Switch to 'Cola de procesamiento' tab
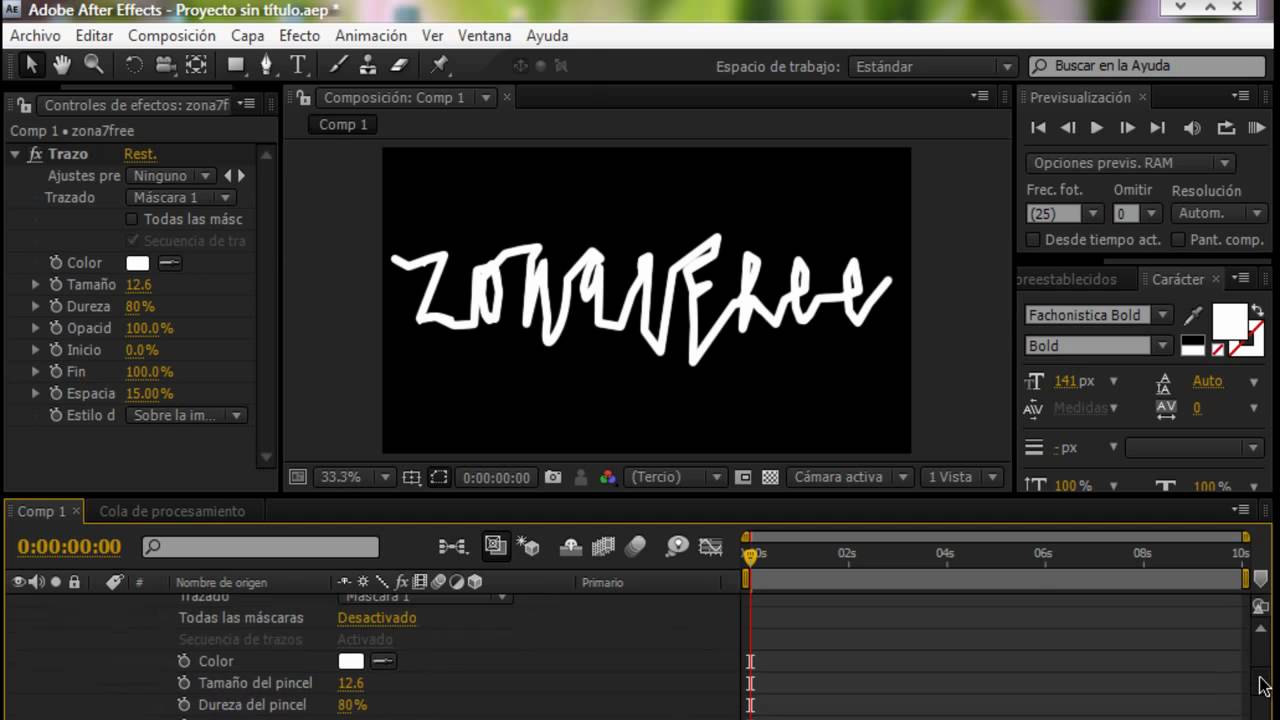Image resolution: width=1280 pixels, height=720 pixels. click(171, 511)
